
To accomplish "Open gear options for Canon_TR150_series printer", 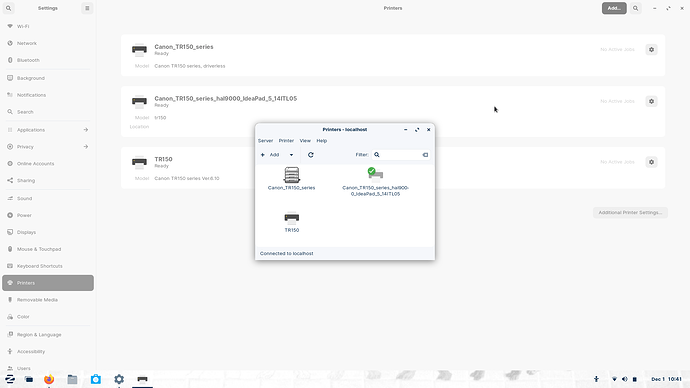I will (x=651, y=50).
